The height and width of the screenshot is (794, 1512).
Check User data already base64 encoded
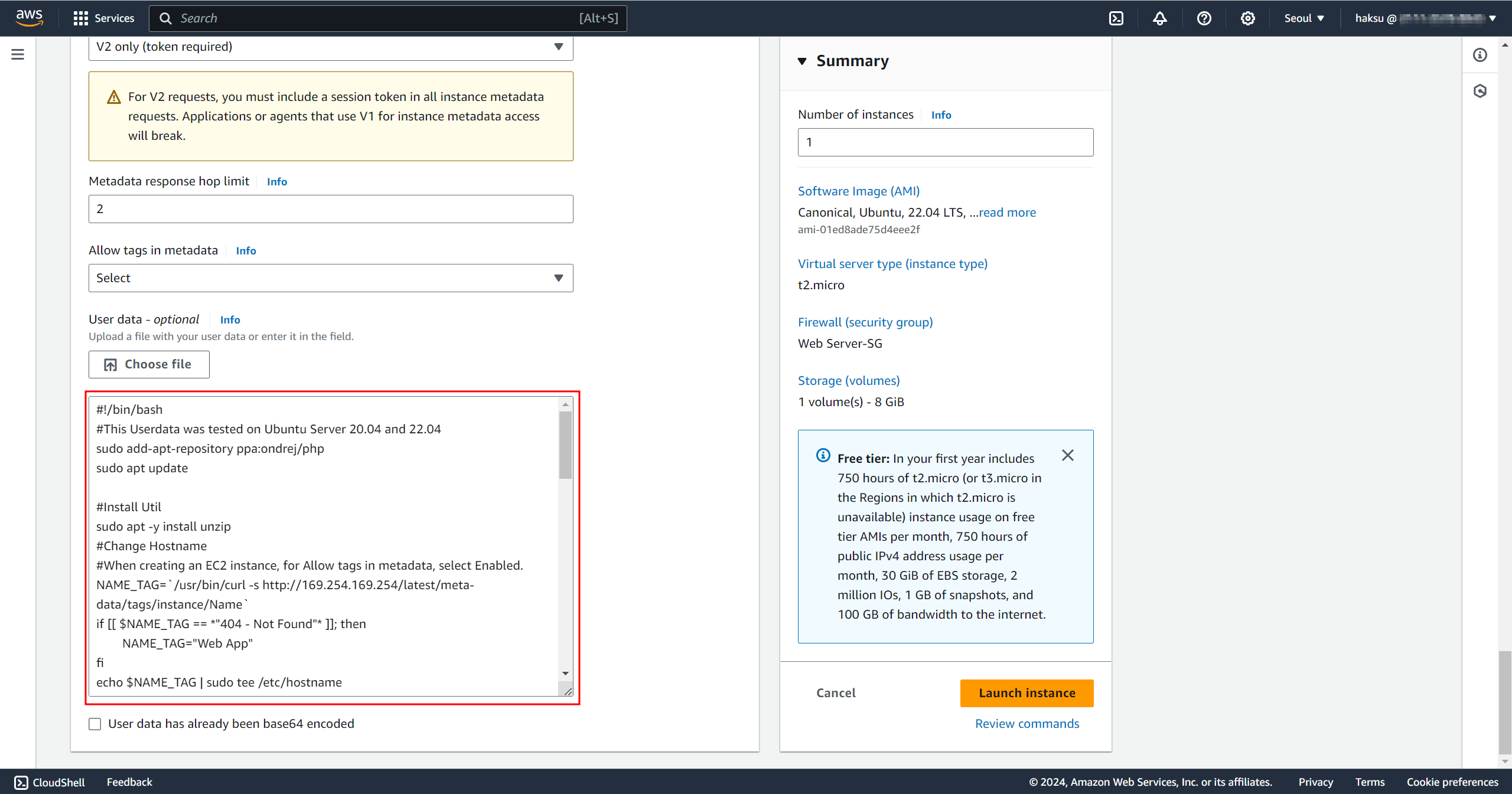[95, 724]
